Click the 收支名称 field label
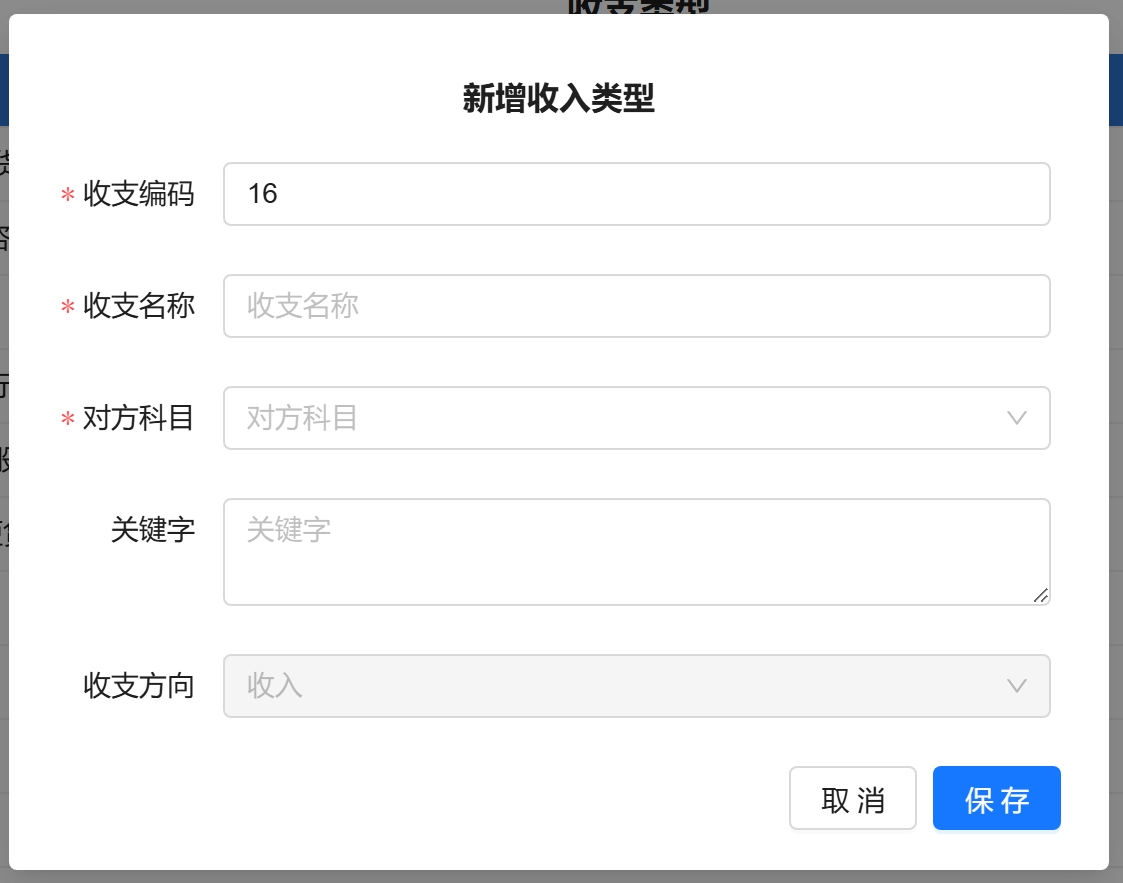Screen dimensions: 1123x883 click(138, 306)
